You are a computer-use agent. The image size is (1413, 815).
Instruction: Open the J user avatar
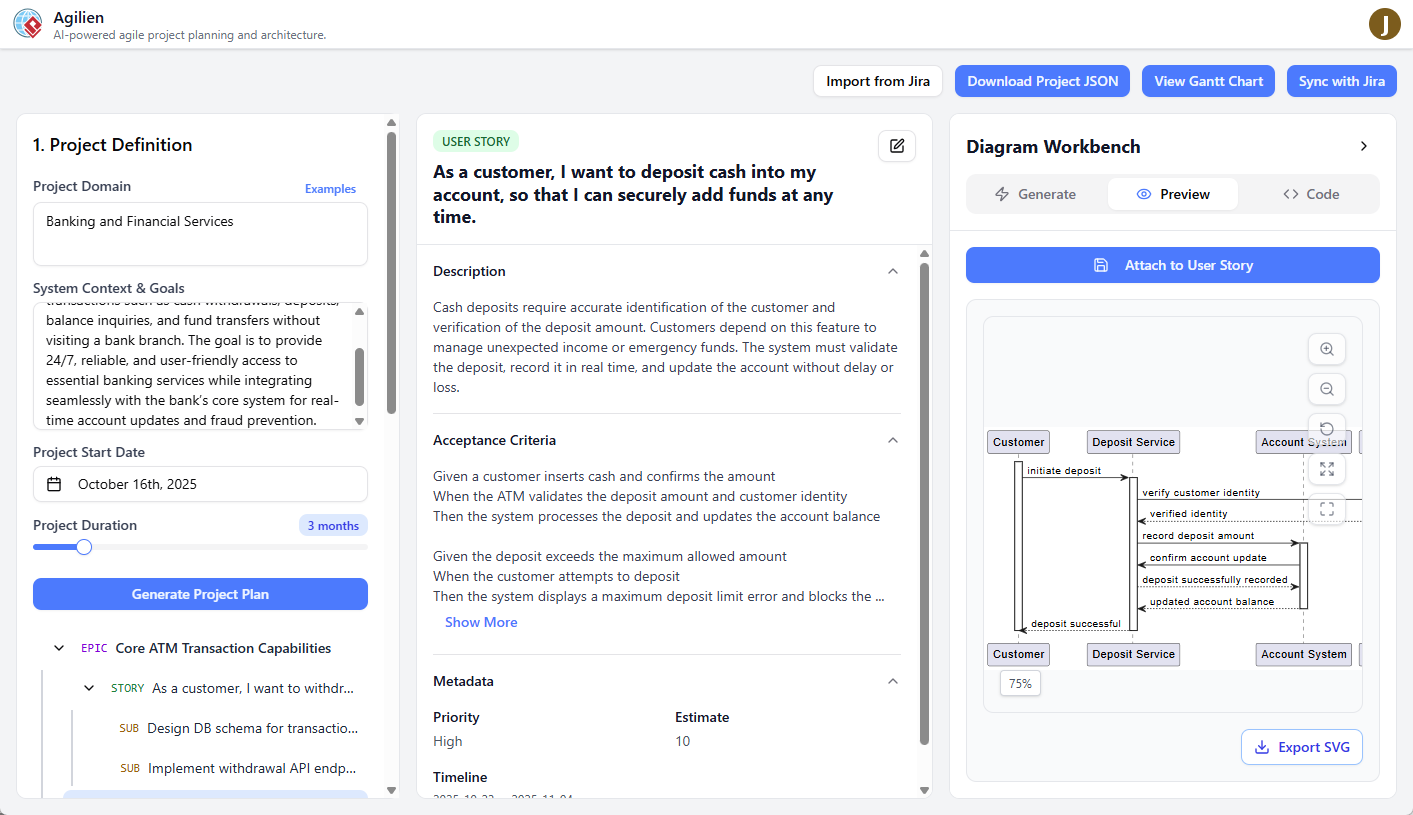tap(1385, 23)
